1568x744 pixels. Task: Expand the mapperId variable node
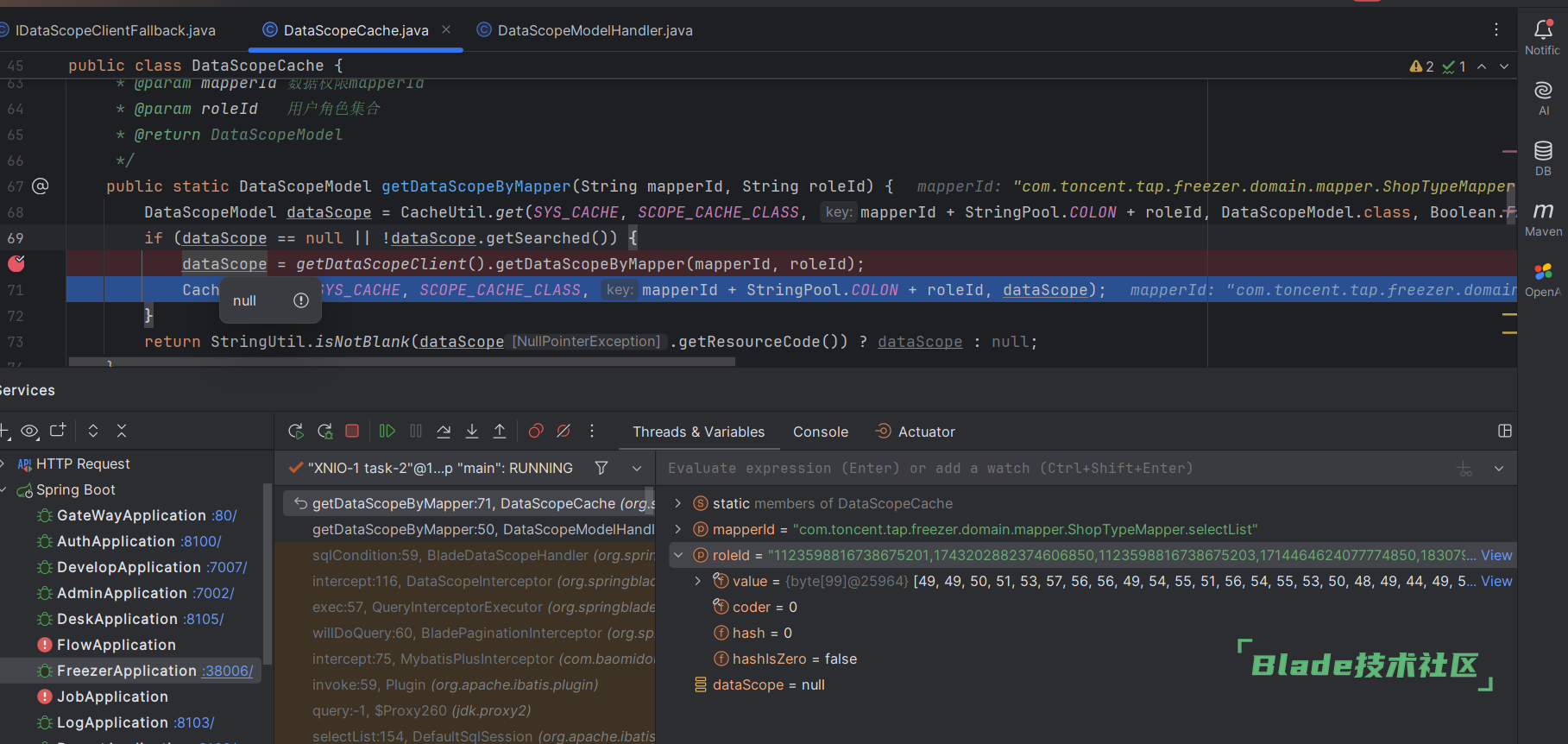click(678, 529)
